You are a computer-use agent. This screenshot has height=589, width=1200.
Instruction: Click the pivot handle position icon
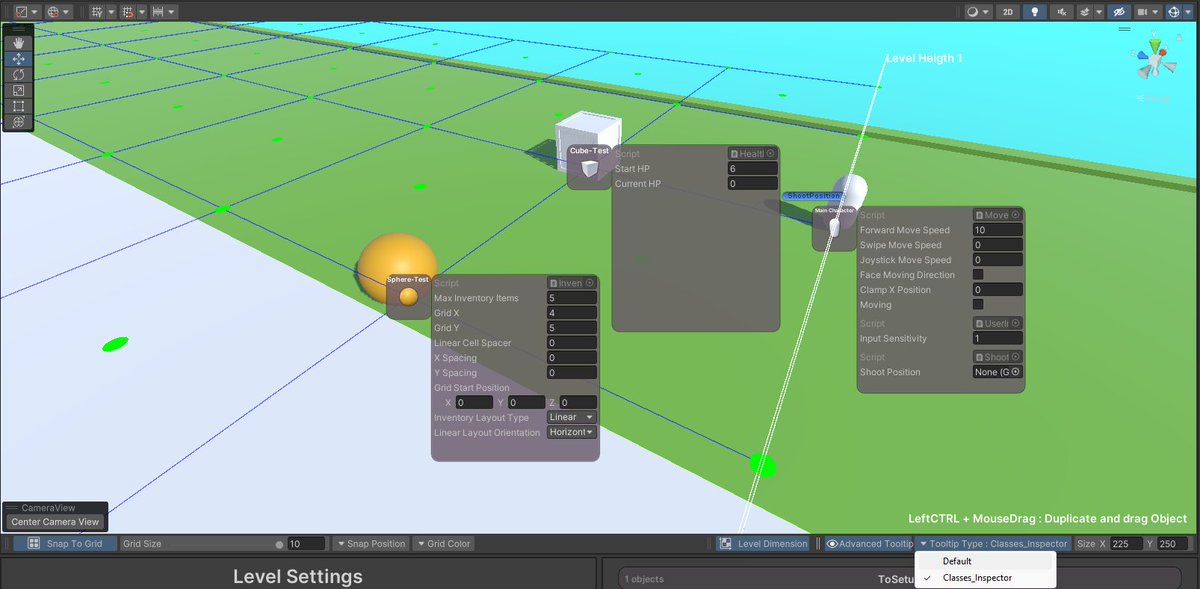point(21,12)
